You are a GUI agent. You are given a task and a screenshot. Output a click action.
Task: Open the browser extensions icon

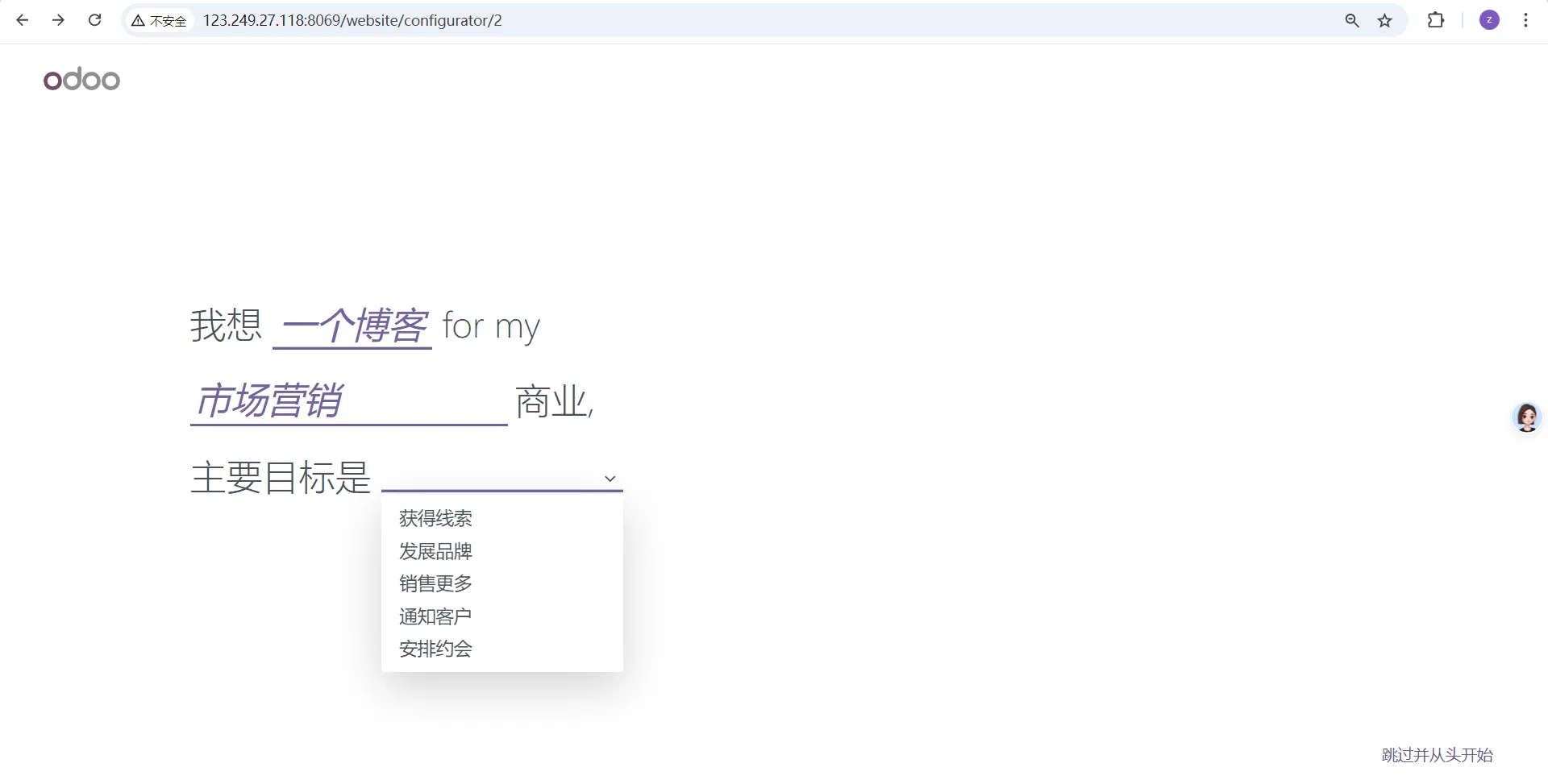[x=1437, y=20]
